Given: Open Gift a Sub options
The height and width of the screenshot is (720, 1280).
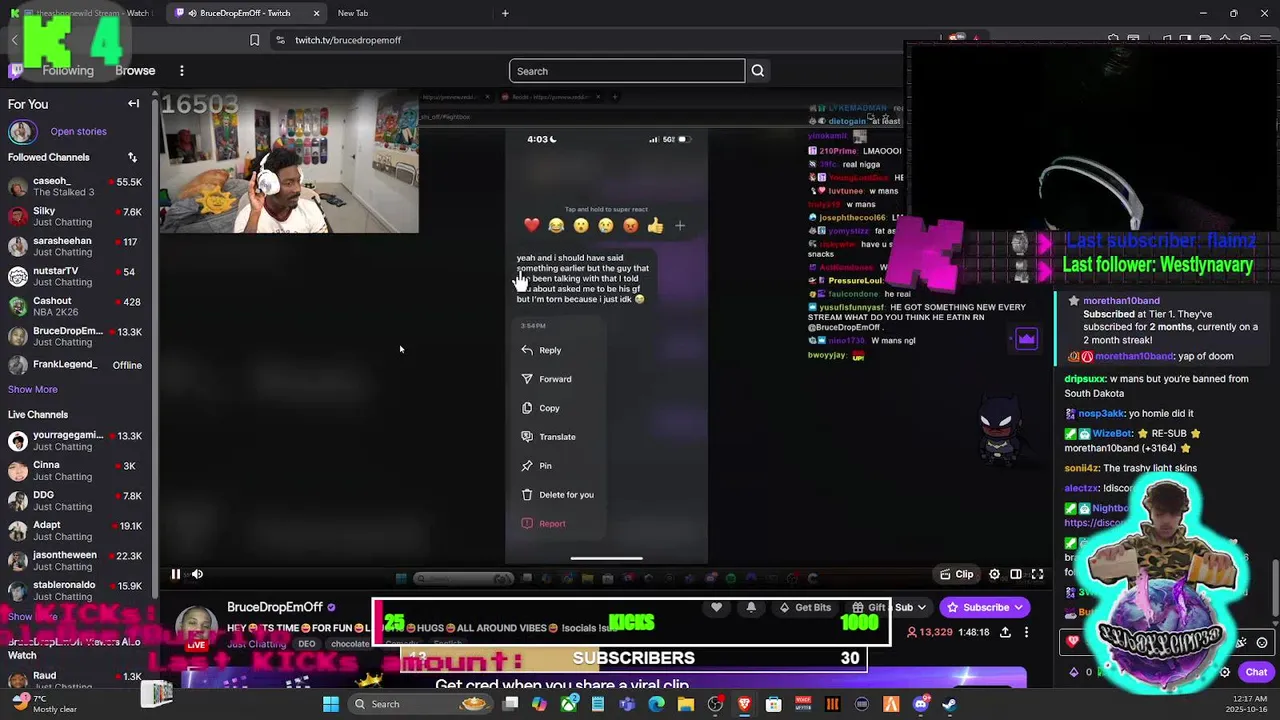Looking at the screenshot, I should [890, 607].
